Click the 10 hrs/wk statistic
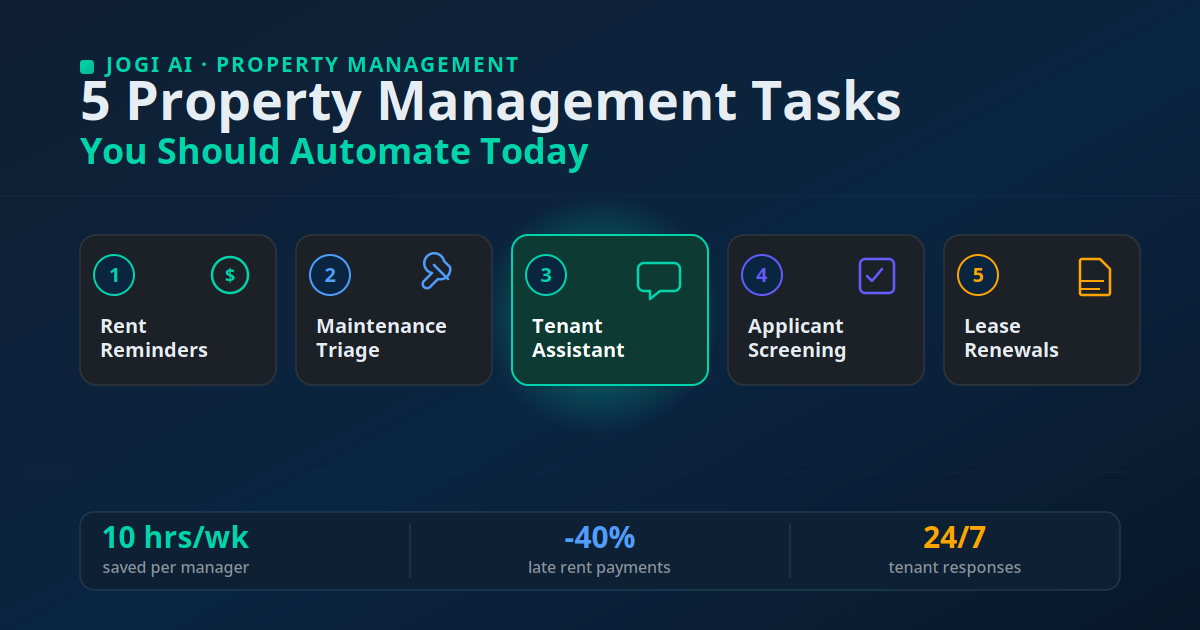Image resolution: width=1200 pixels, height=630 pixels. pos(175,538)
